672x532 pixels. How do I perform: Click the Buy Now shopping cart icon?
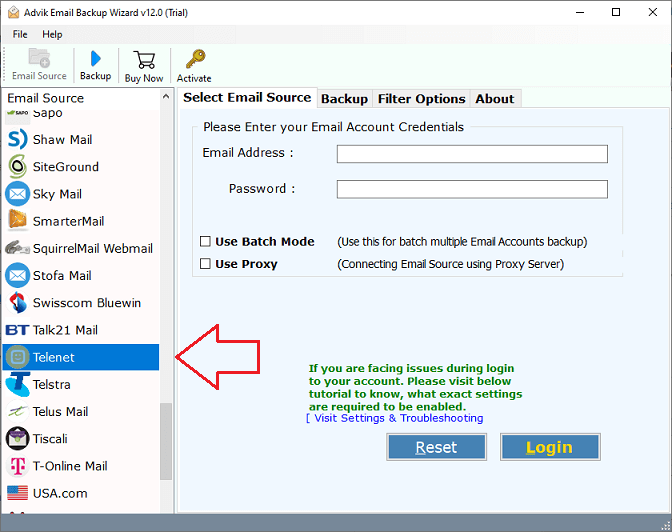pyautogui.click(x=144, y=60)
